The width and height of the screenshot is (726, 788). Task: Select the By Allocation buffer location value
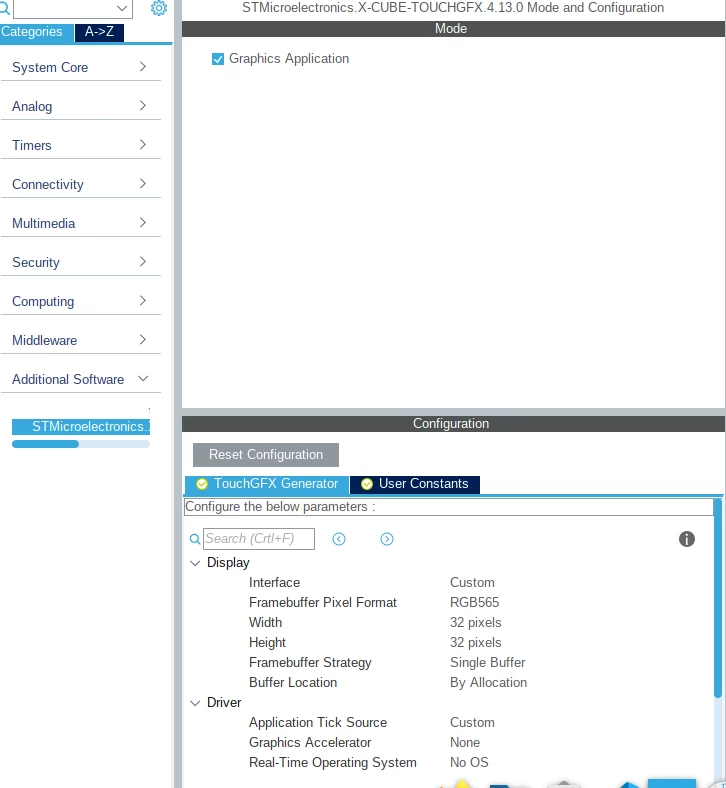(x=488, y=682)
